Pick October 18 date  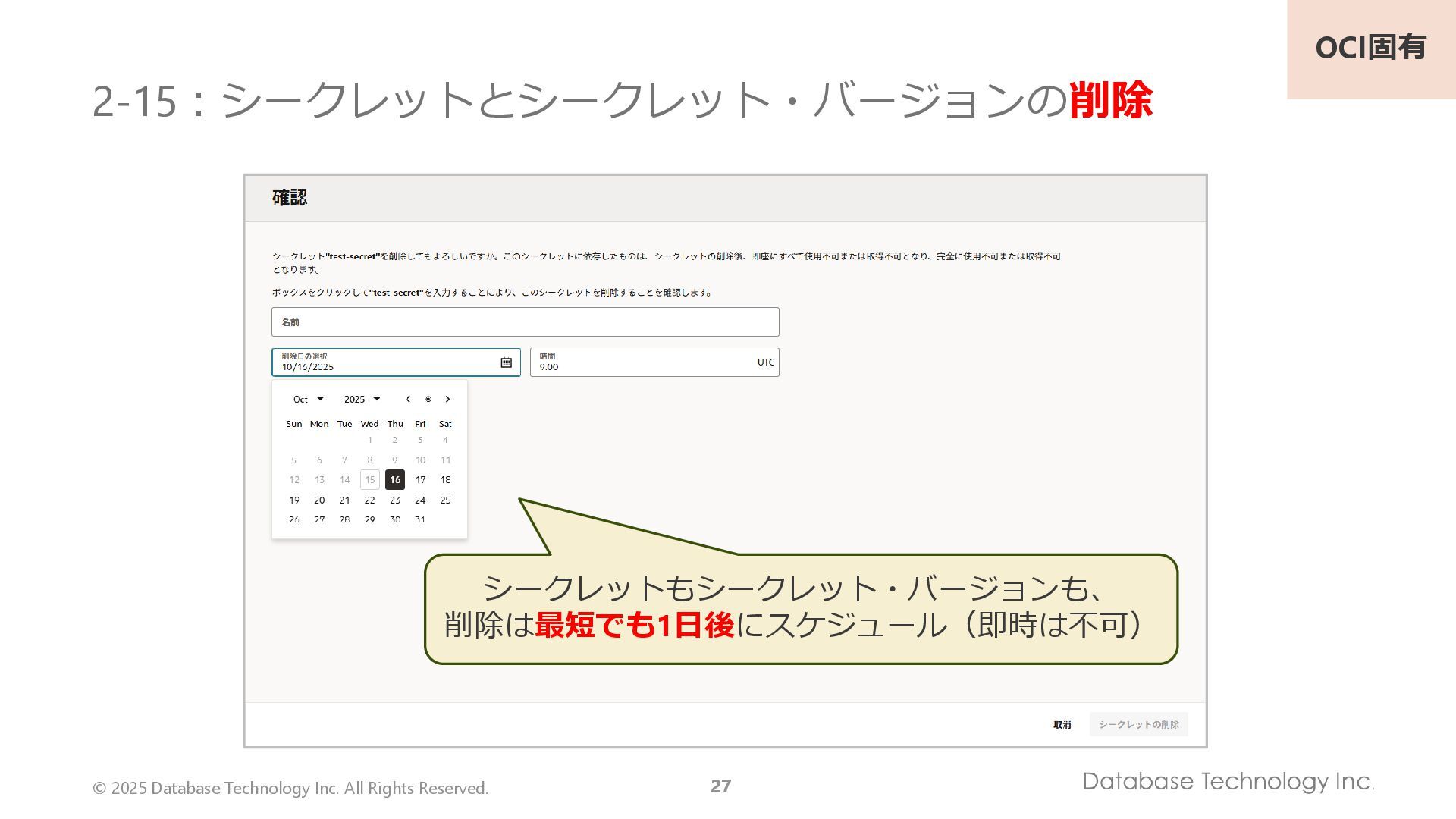445,479
